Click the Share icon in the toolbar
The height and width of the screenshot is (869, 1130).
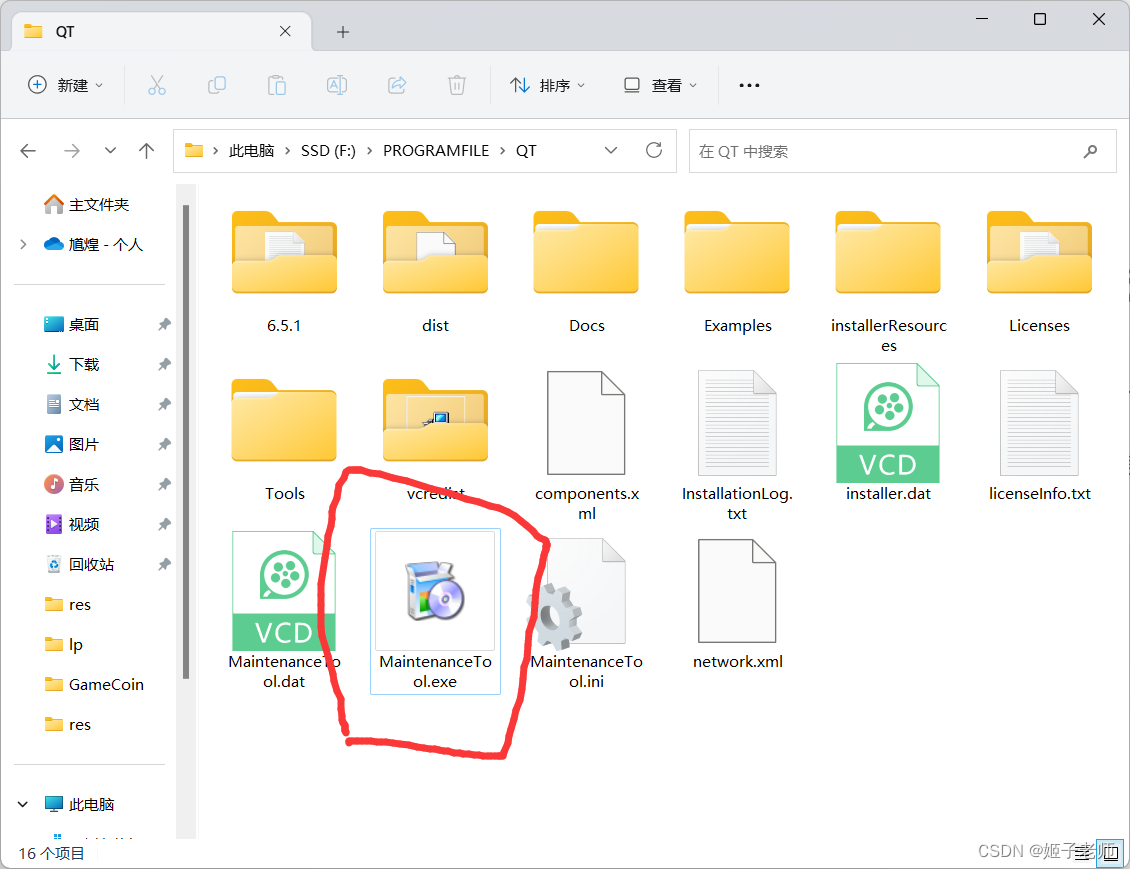pyautogui.click(x=397, y=85)
